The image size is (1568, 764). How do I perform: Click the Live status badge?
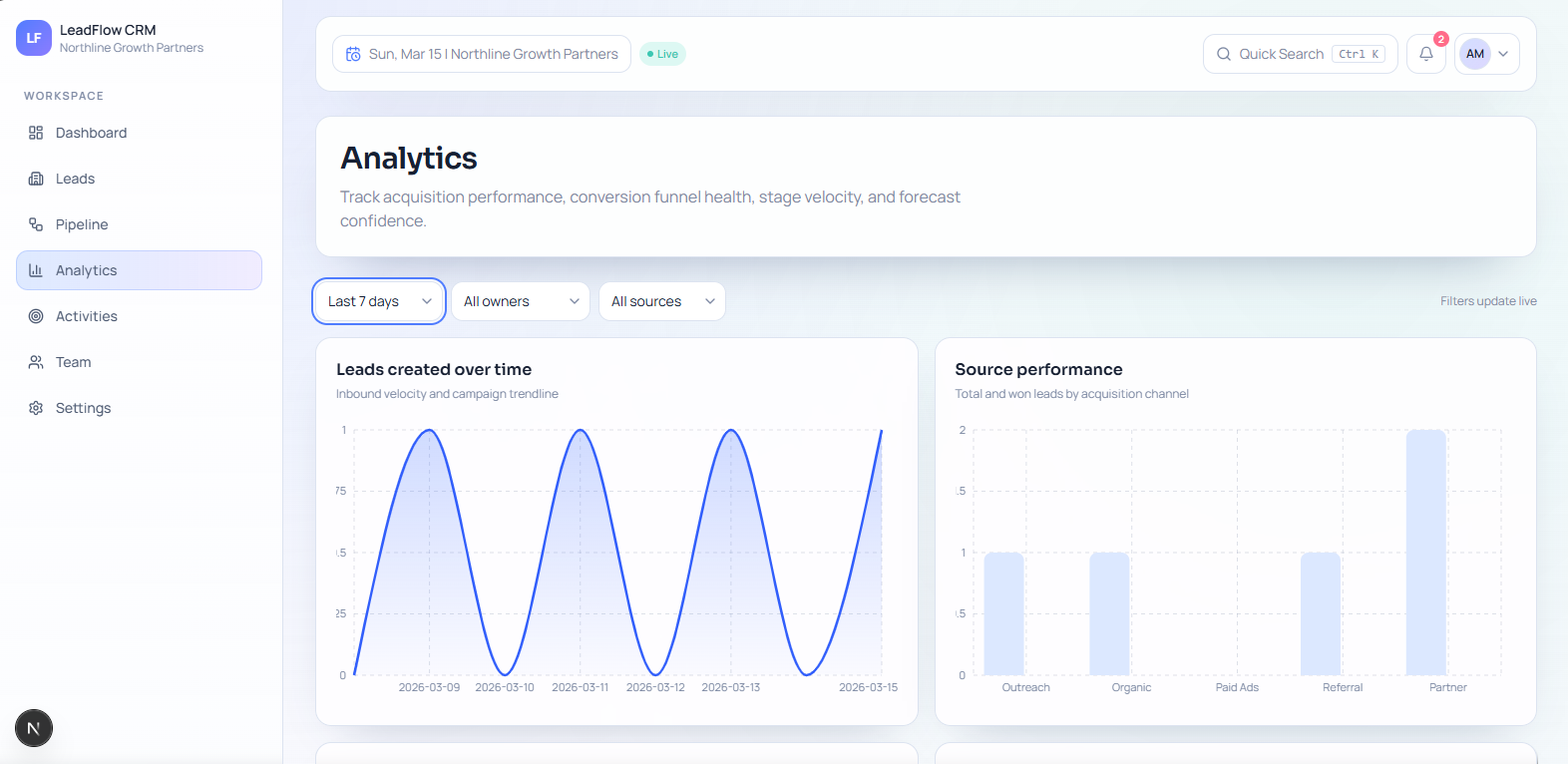coord(662,54)
